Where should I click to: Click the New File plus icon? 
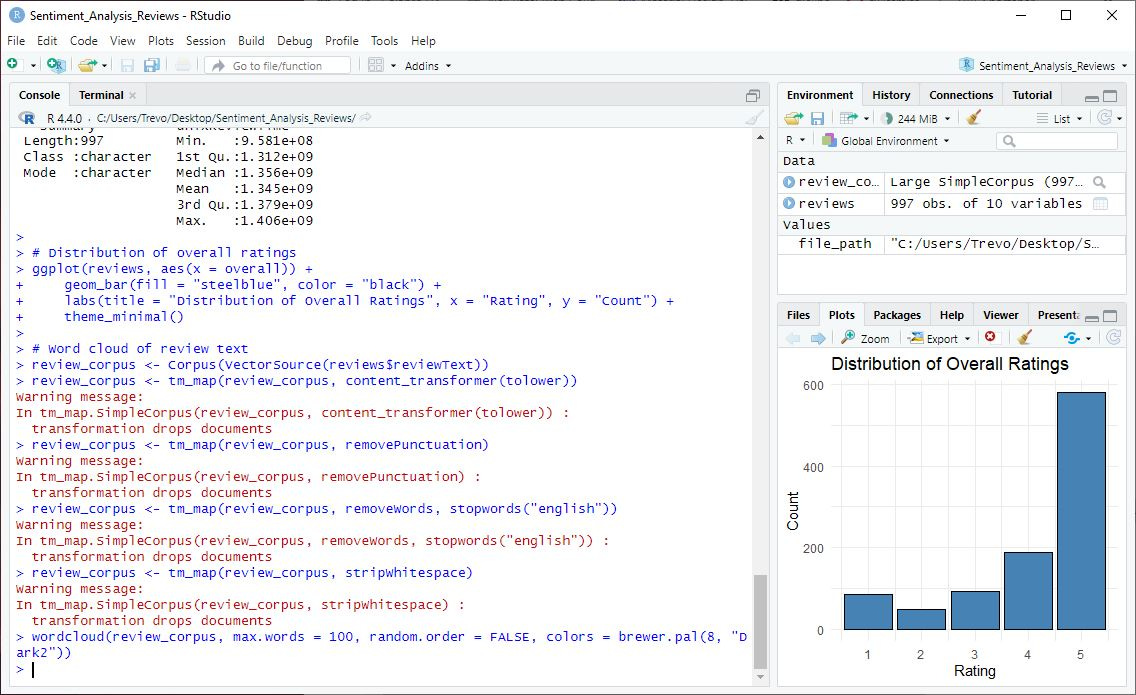click(12, 64)
